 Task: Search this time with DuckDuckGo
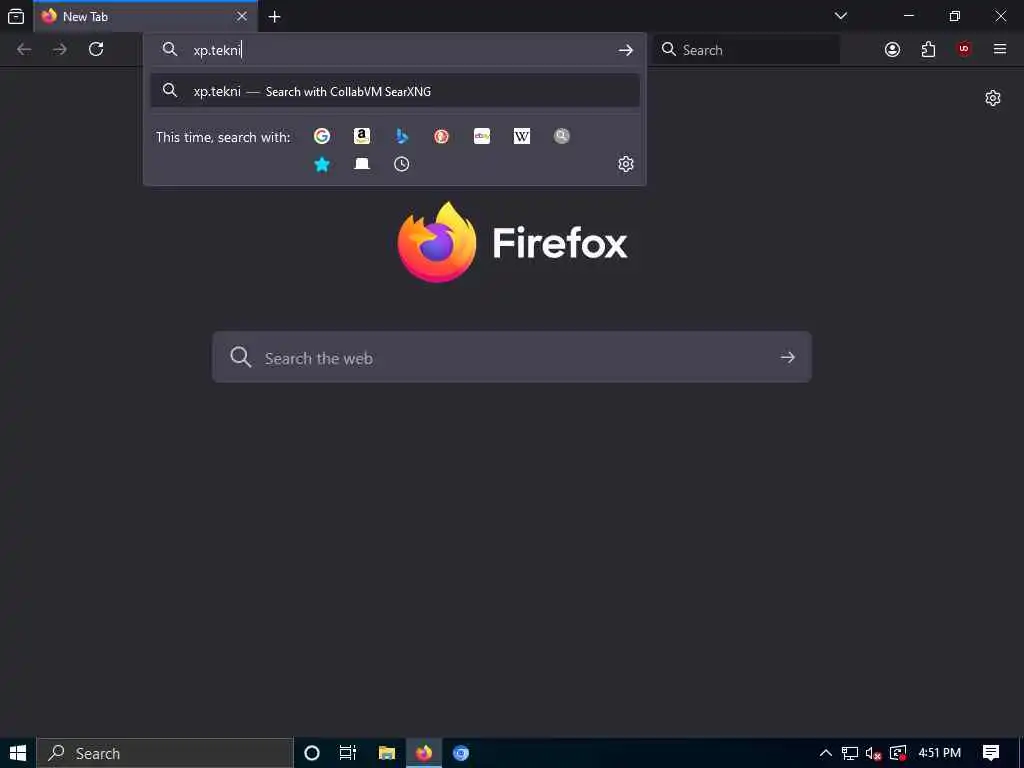click(441, 136)
